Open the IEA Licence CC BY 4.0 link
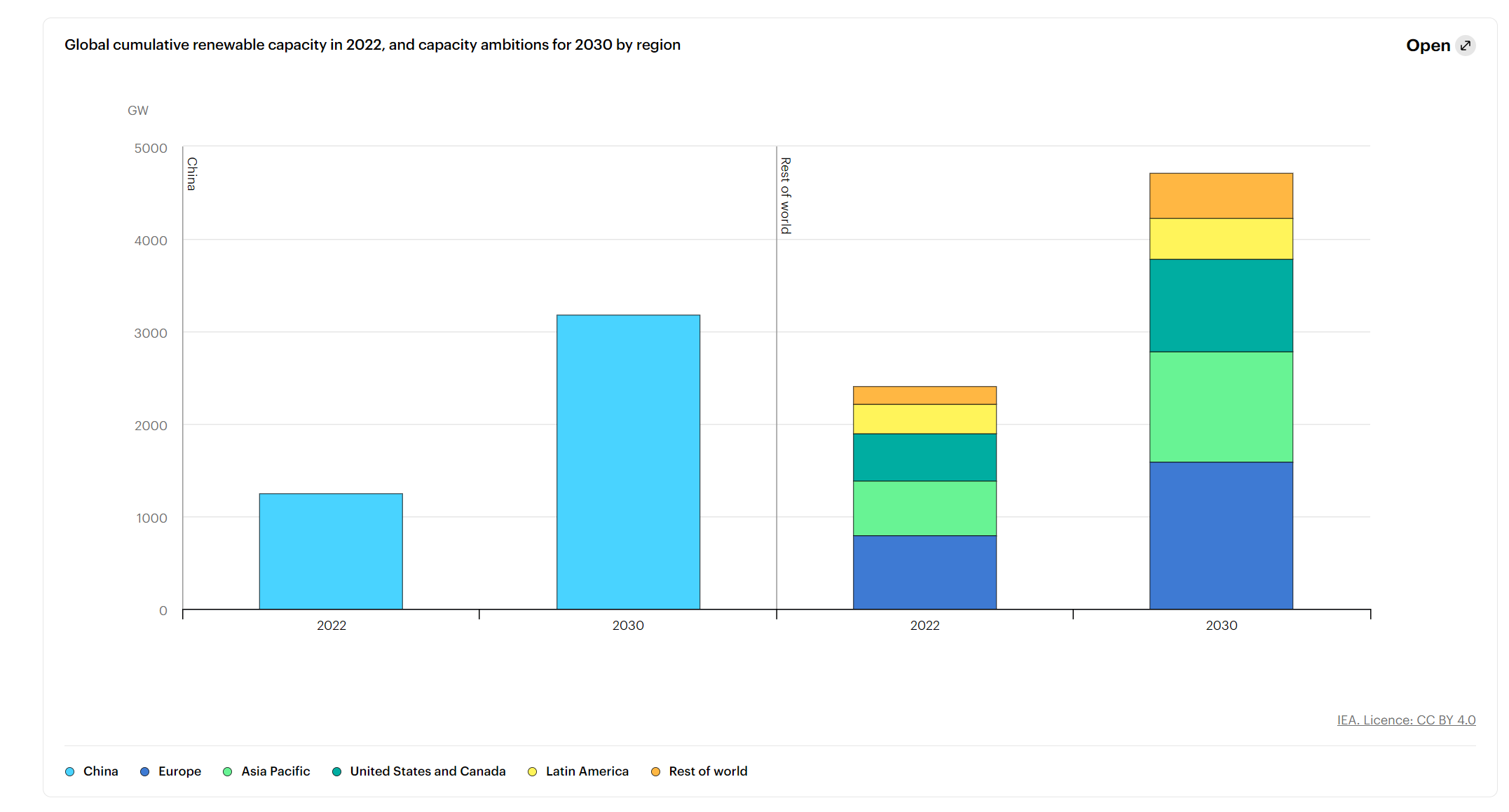The height and width of the screenshot is (812, 1509). pos(1406,720)
